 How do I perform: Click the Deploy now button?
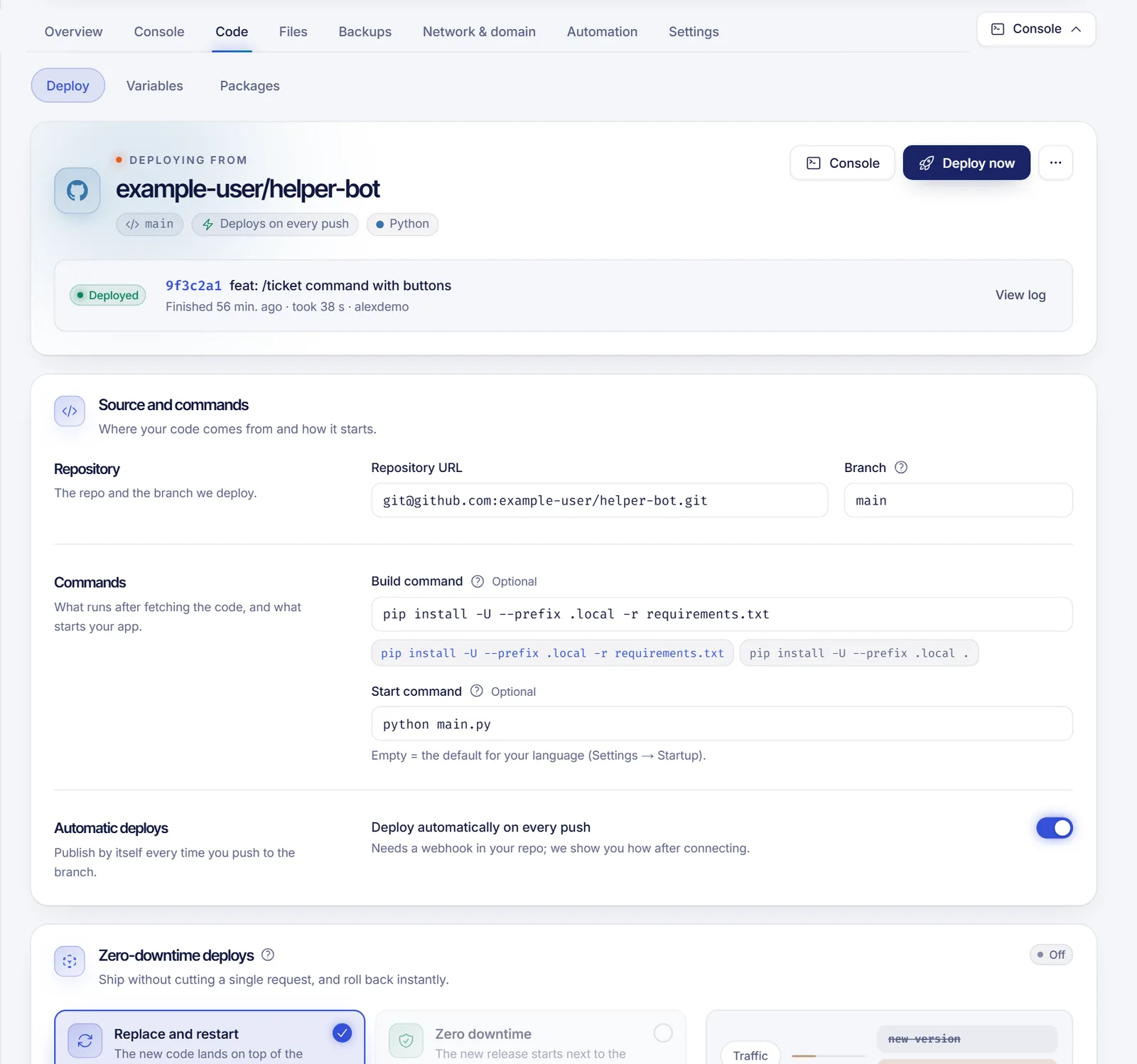tap(966, 163)
